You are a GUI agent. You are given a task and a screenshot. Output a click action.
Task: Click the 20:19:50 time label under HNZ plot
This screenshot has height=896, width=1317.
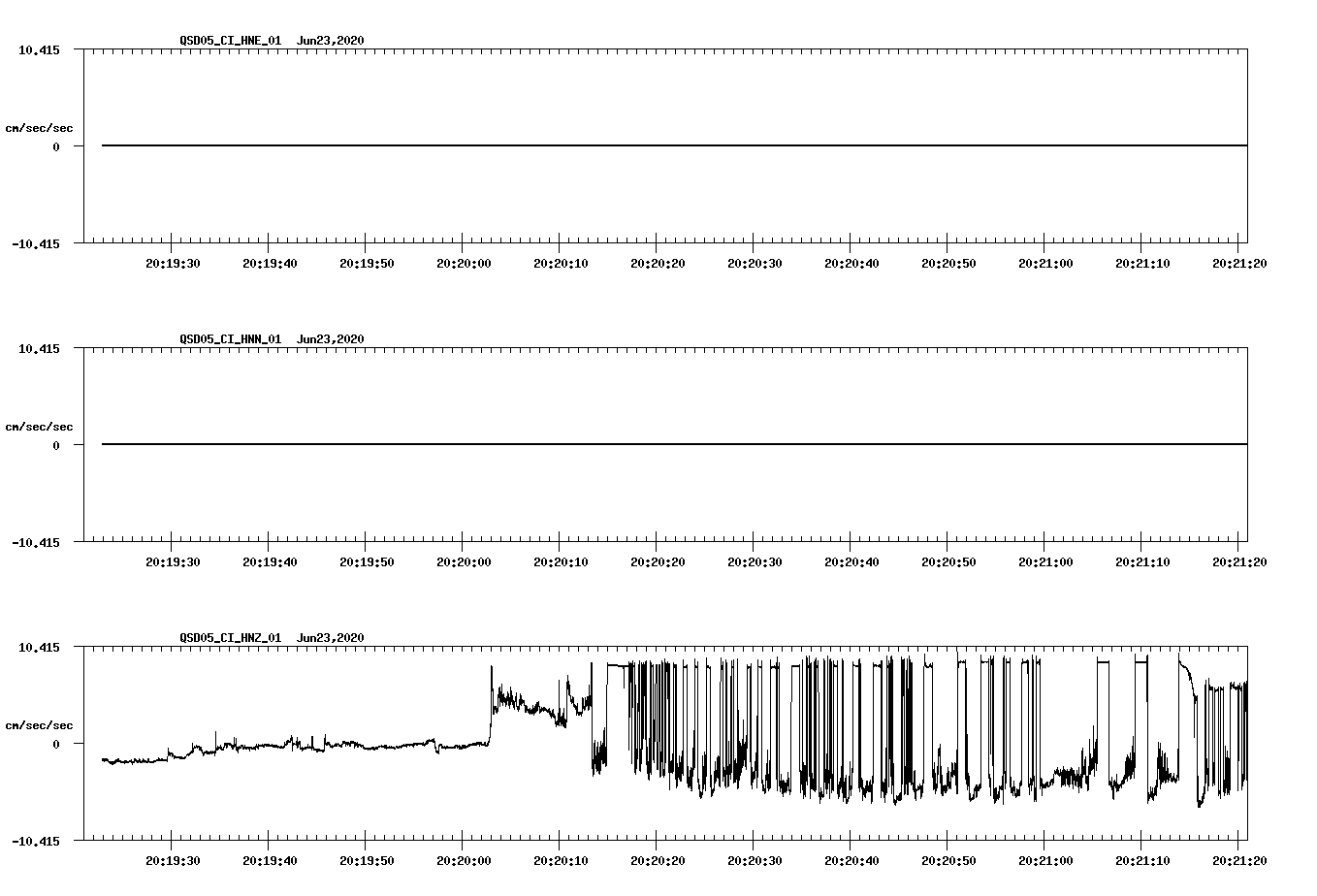tap(367, 861)
